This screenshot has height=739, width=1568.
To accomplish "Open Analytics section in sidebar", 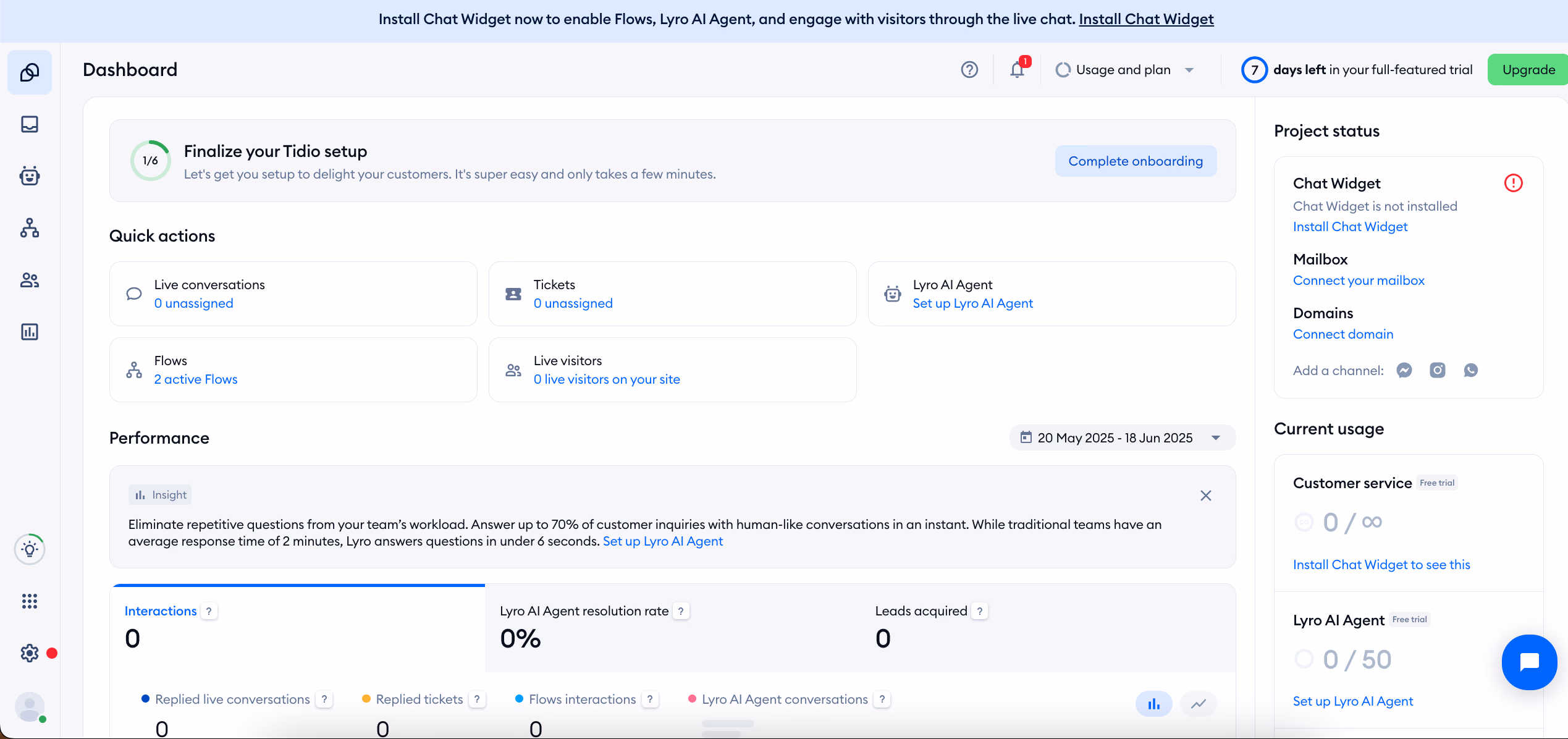I will [30, 332].
